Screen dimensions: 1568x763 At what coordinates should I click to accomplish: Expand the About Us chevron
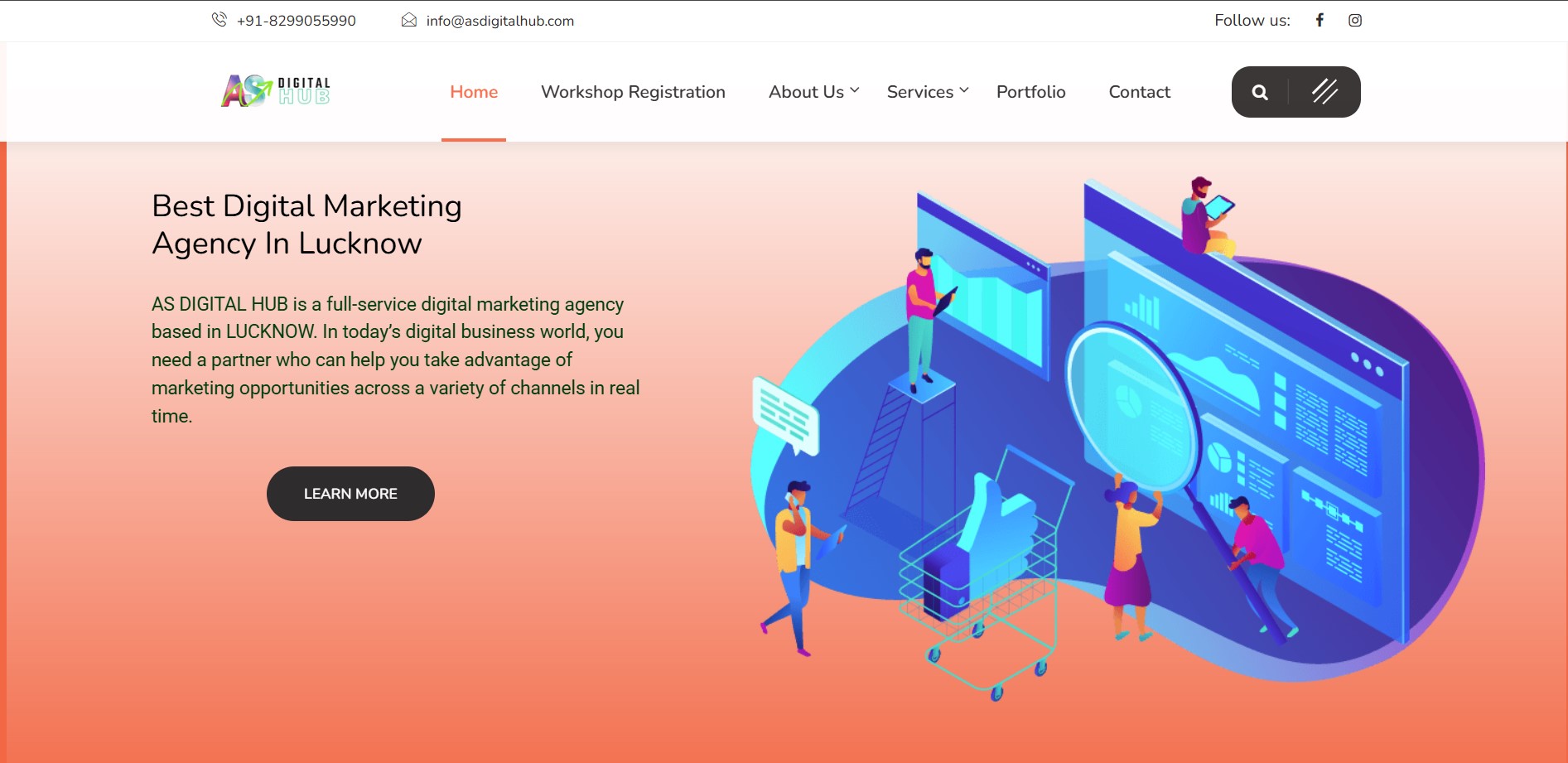[x=855, y=90]
